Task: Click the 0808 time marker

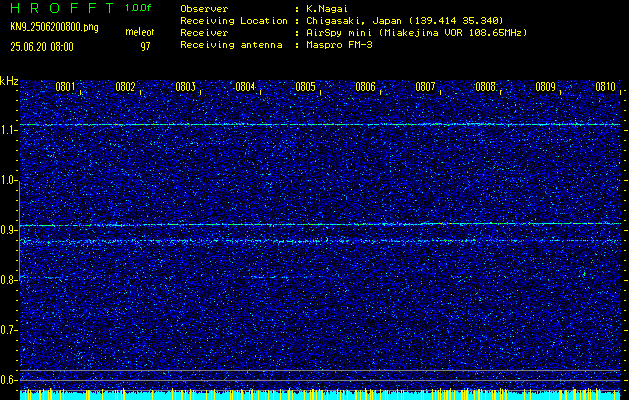Action: (485, 87)
